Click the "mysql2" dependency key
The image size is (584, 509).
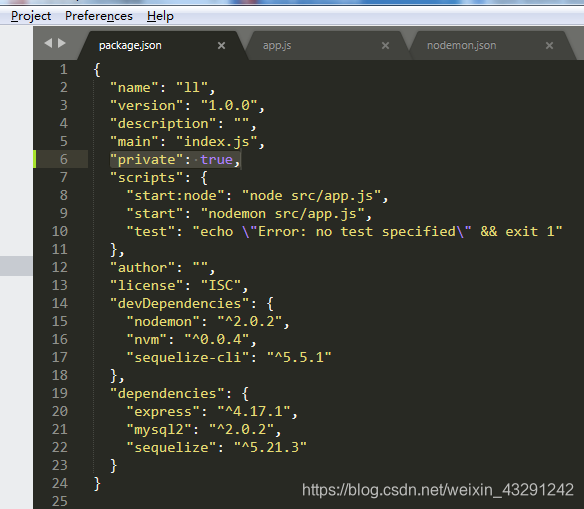pos(159,429)
